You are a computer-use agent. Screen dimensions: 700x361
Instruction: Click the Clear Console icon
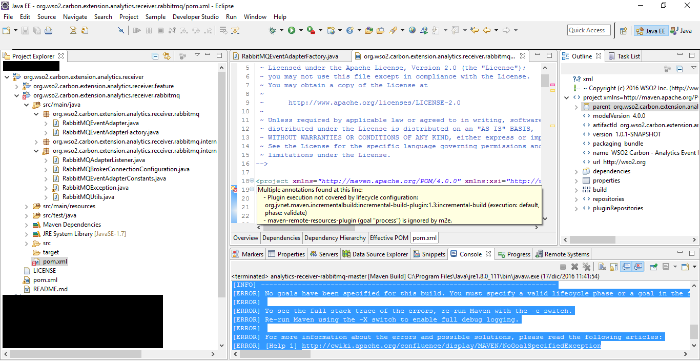click(x=602, y=267)
